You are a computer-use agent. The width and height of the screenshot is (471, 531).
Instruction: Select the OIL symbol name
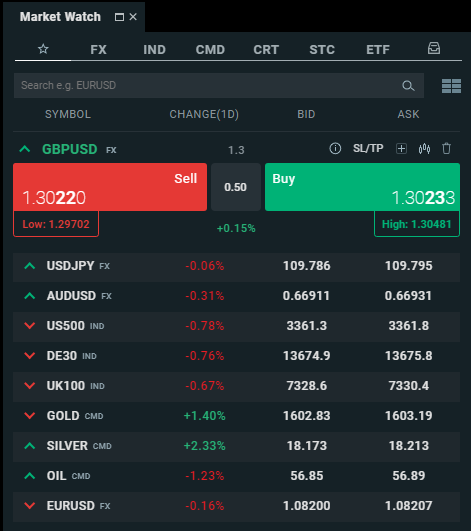click(57, 475)
